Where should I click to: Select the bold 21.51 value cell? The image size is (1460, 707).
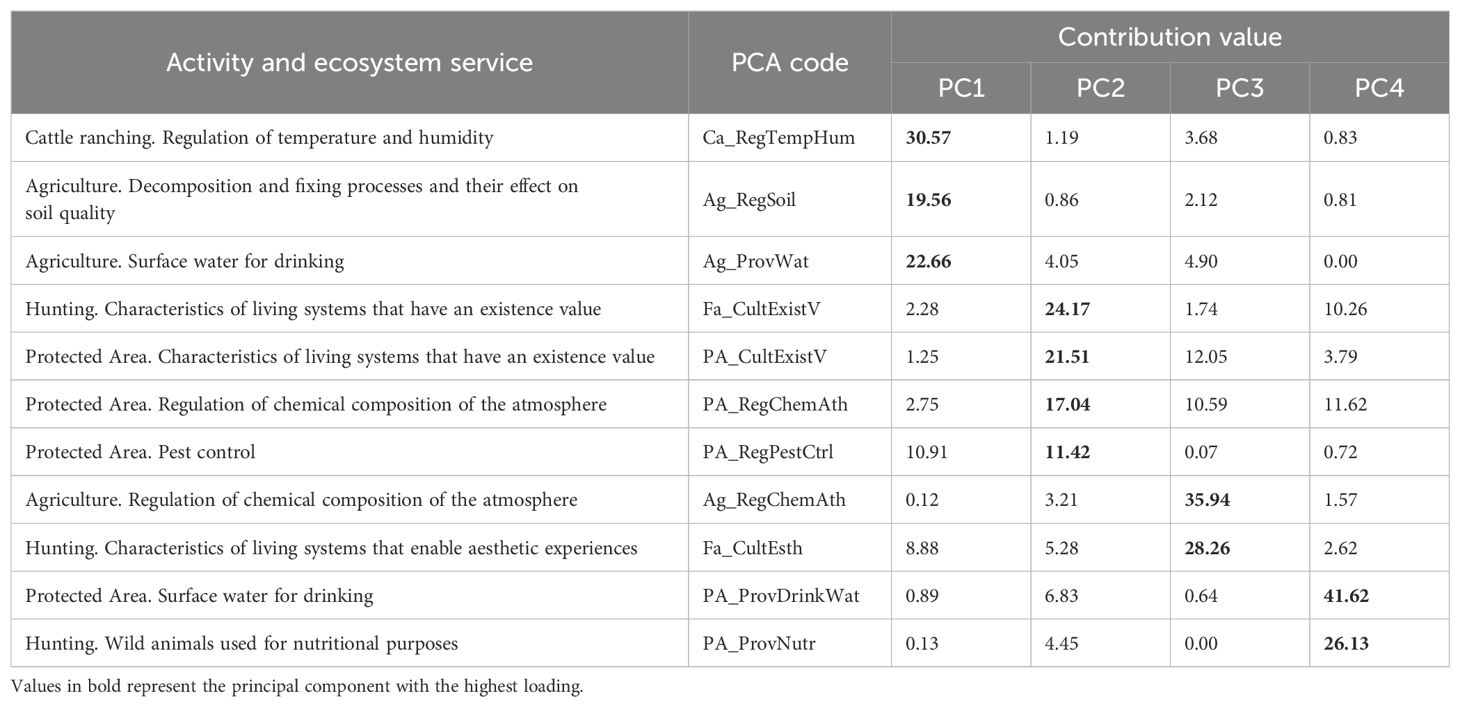tap(1069, 357)
